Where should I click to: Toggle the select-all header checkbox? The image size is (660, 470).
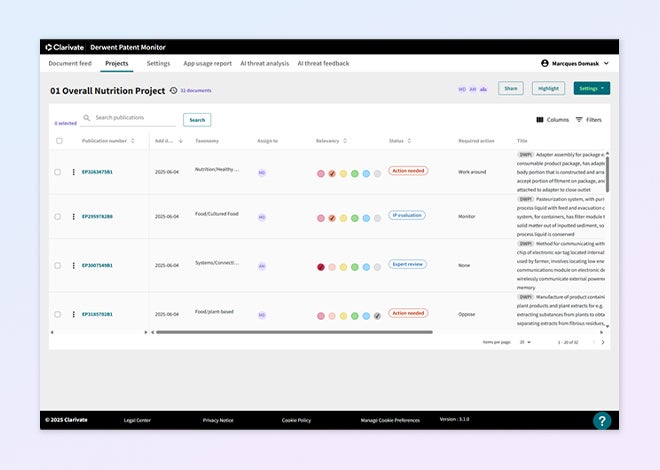(x=58, y=141)
